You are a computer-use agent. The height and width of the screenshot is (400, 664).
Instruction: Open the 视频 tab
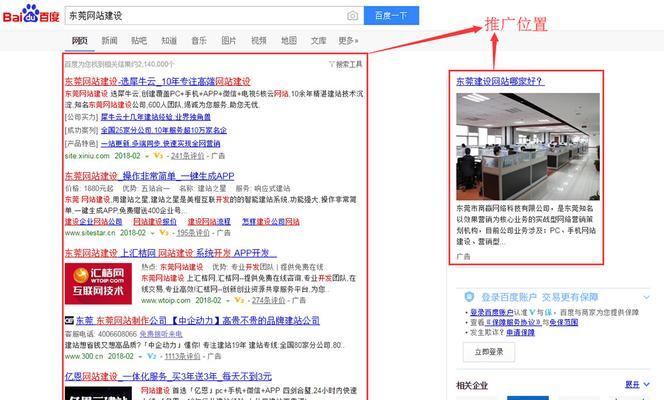coord(259,41)
